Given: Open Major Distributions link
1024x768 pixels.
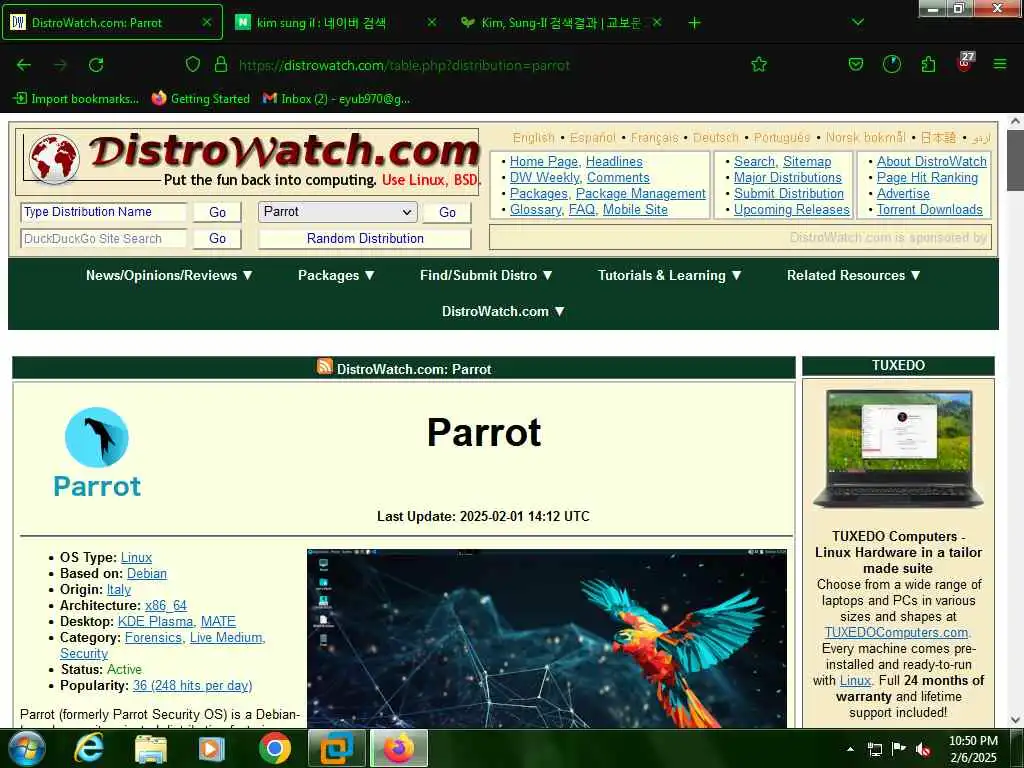Looking at the screenshot, I should (788, 178).
